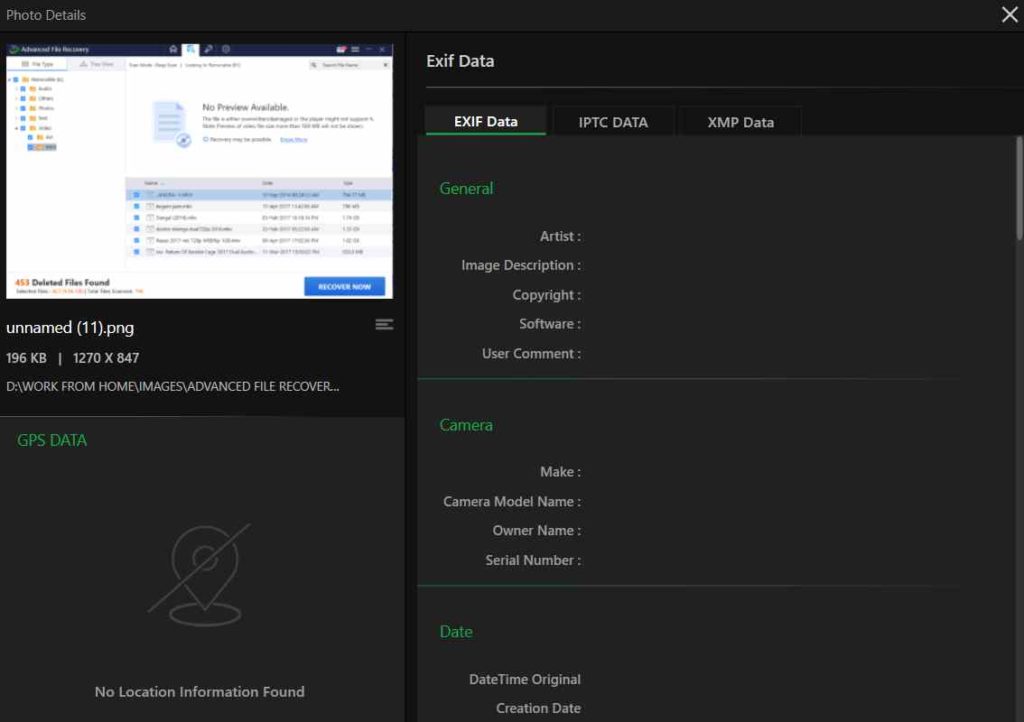Click No Location Information Found text
This screenshot has width=1024, height=722.
point(199,691)
